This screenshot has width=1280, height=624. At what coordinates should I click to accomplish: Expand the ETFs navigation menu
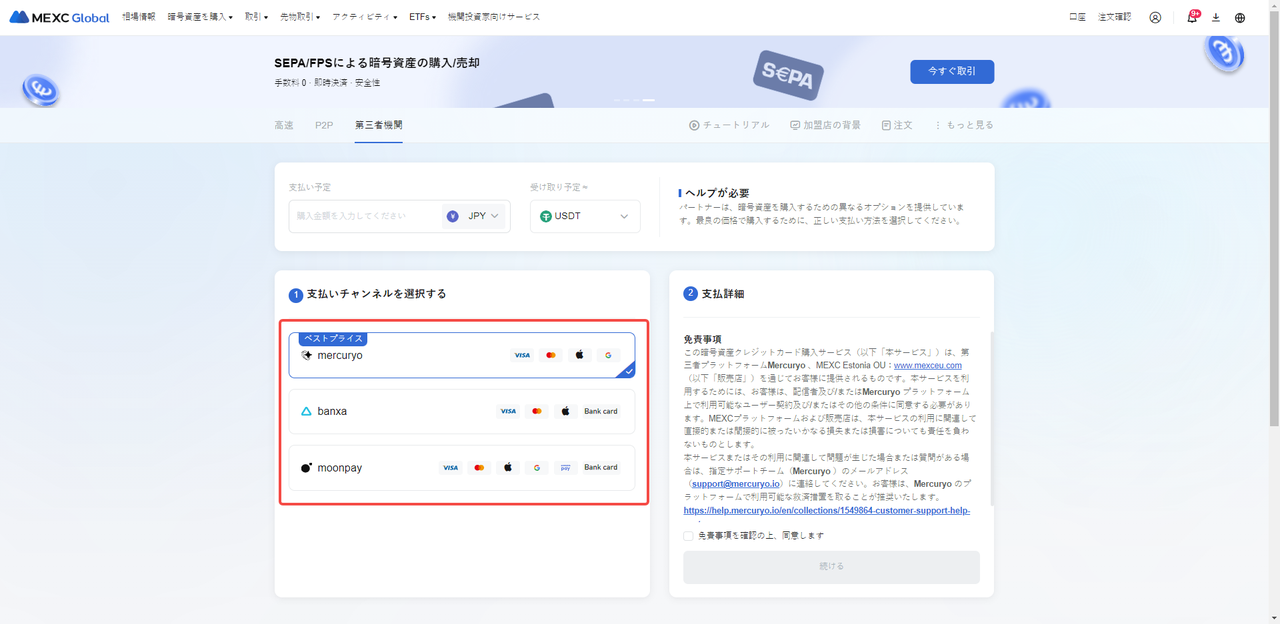[422, 17]
